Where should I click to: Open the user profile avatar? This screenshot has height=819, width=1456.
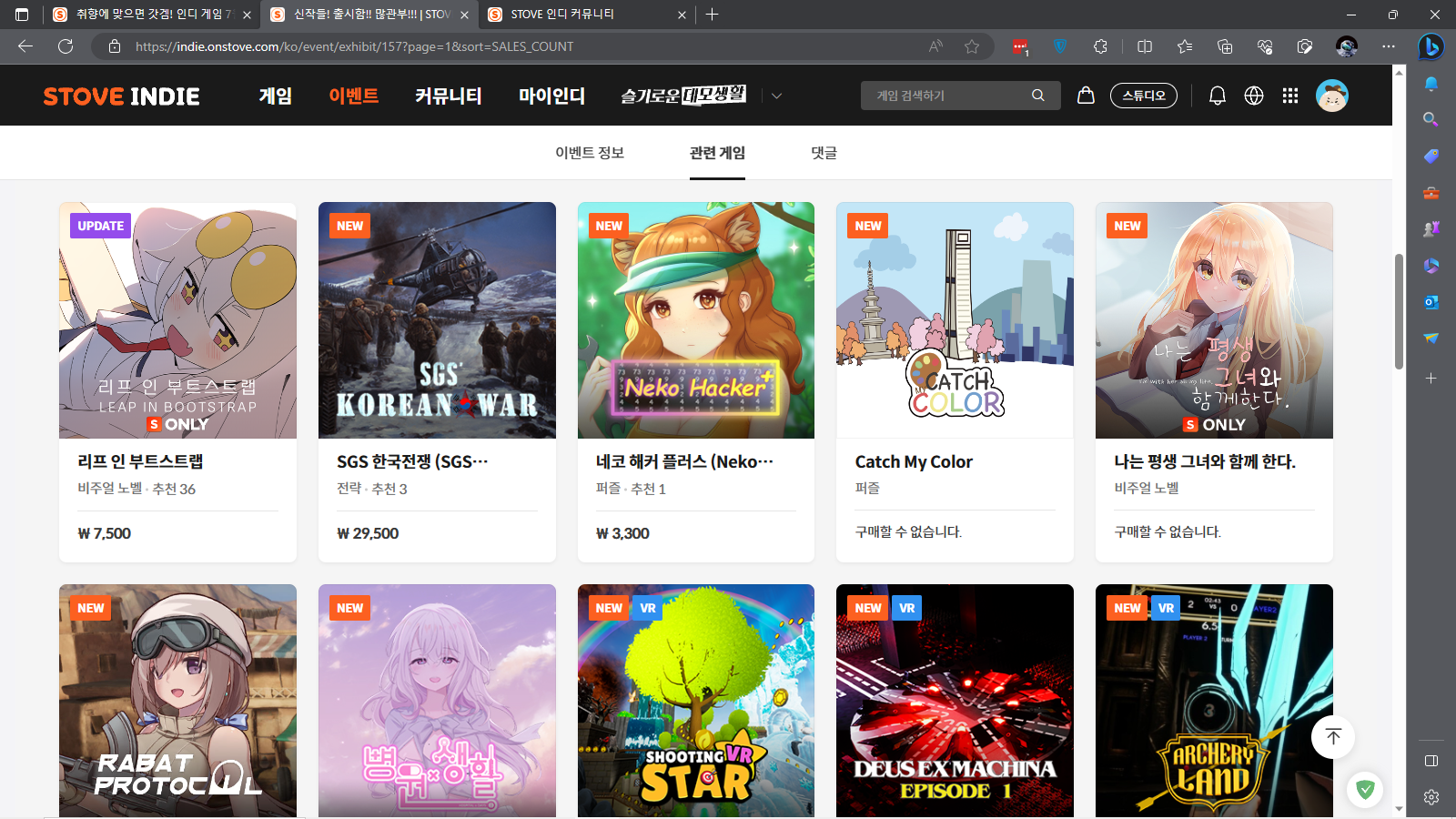point(1331,96)
